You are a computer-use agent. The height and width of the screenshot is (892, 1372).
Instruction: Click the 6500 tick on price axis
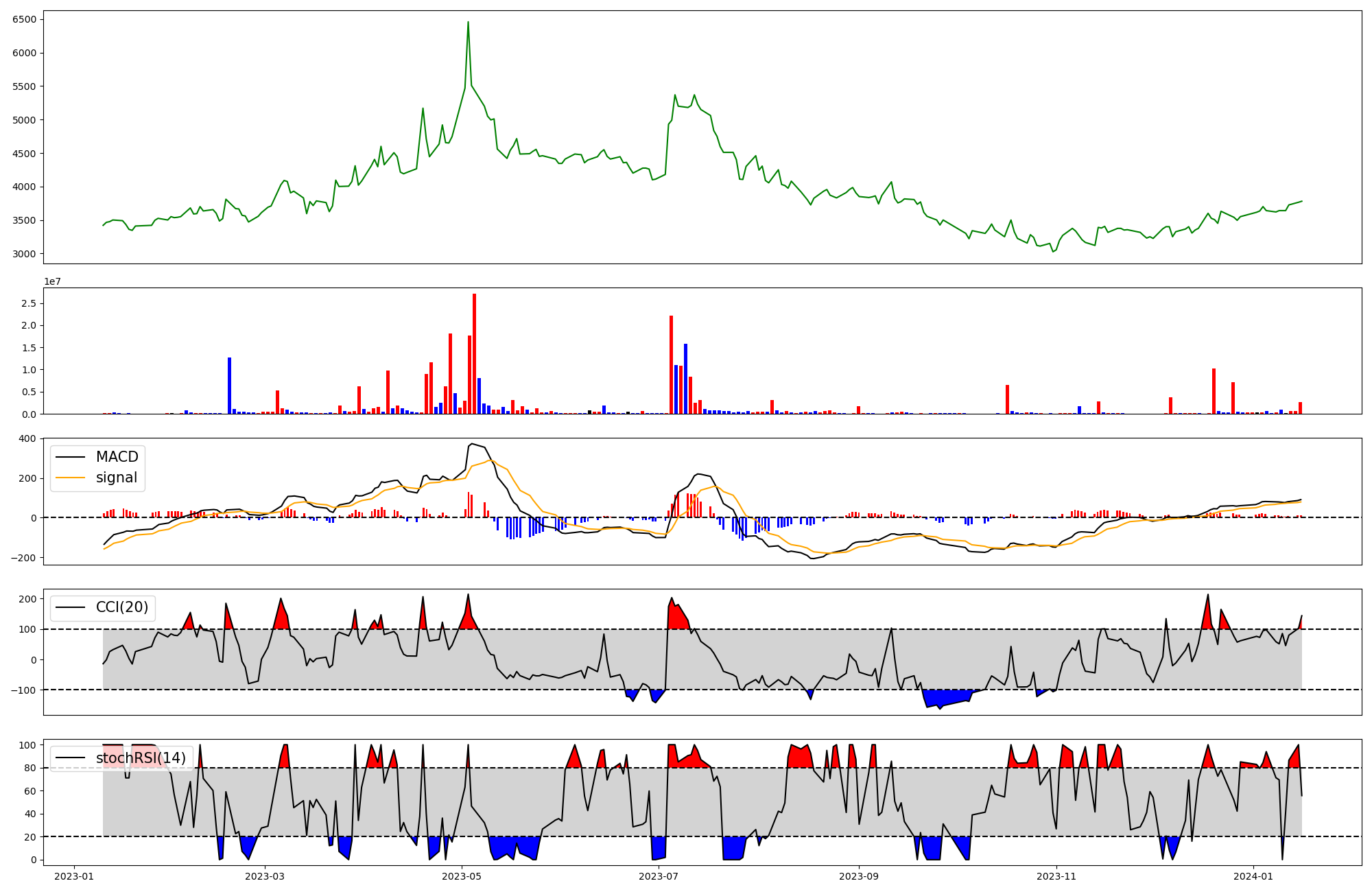pyautogui.click(x=24, y=19)
